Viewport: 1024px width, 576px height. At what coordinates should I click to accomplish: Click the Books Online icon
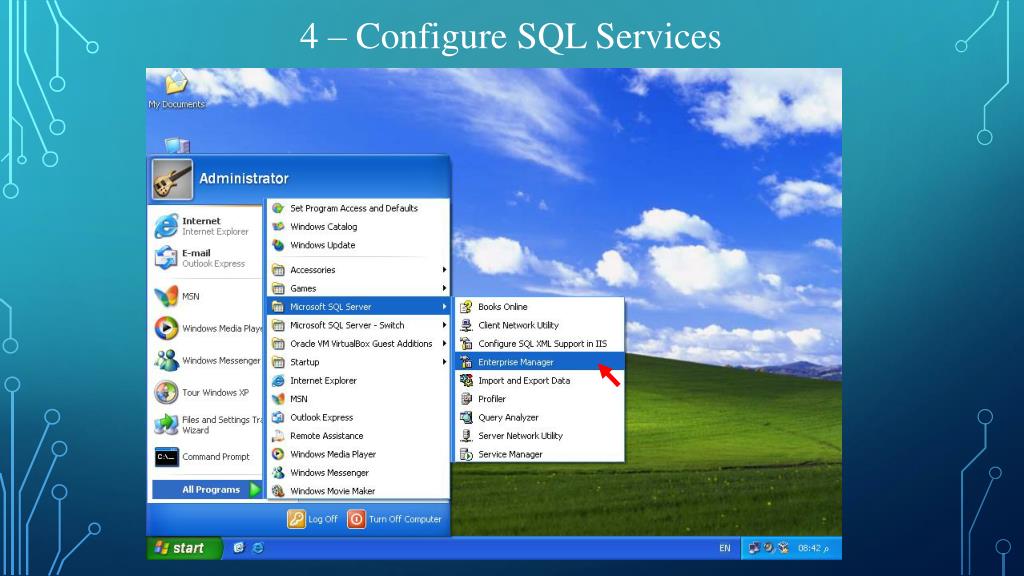[466, 306]
